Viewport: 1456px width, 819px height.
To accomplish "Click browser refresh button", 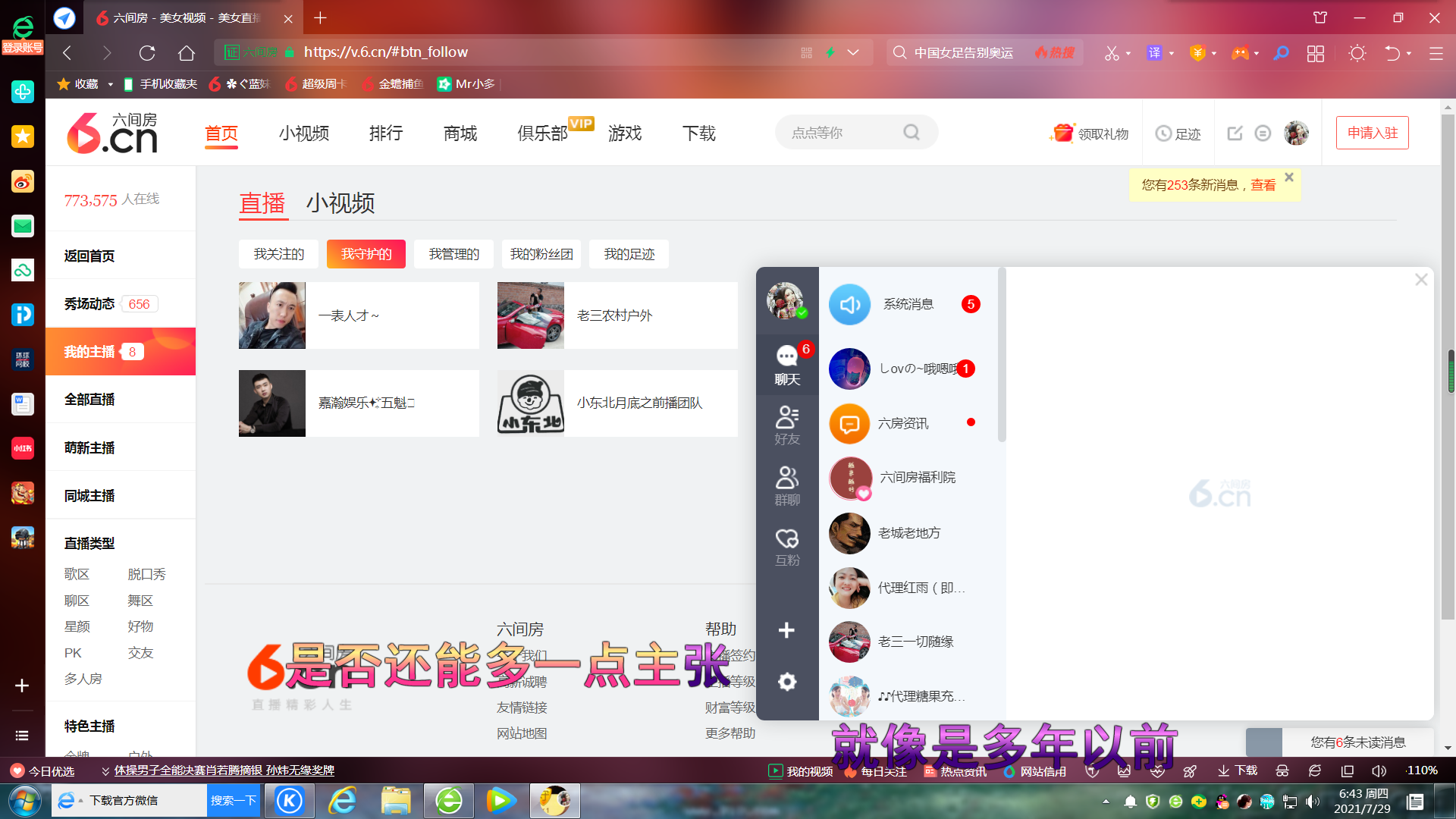I will point(147,52).
